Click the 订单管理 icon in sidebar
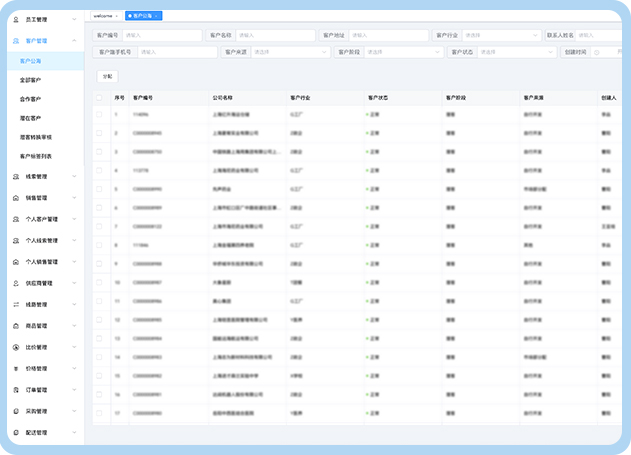 point(16,390)
